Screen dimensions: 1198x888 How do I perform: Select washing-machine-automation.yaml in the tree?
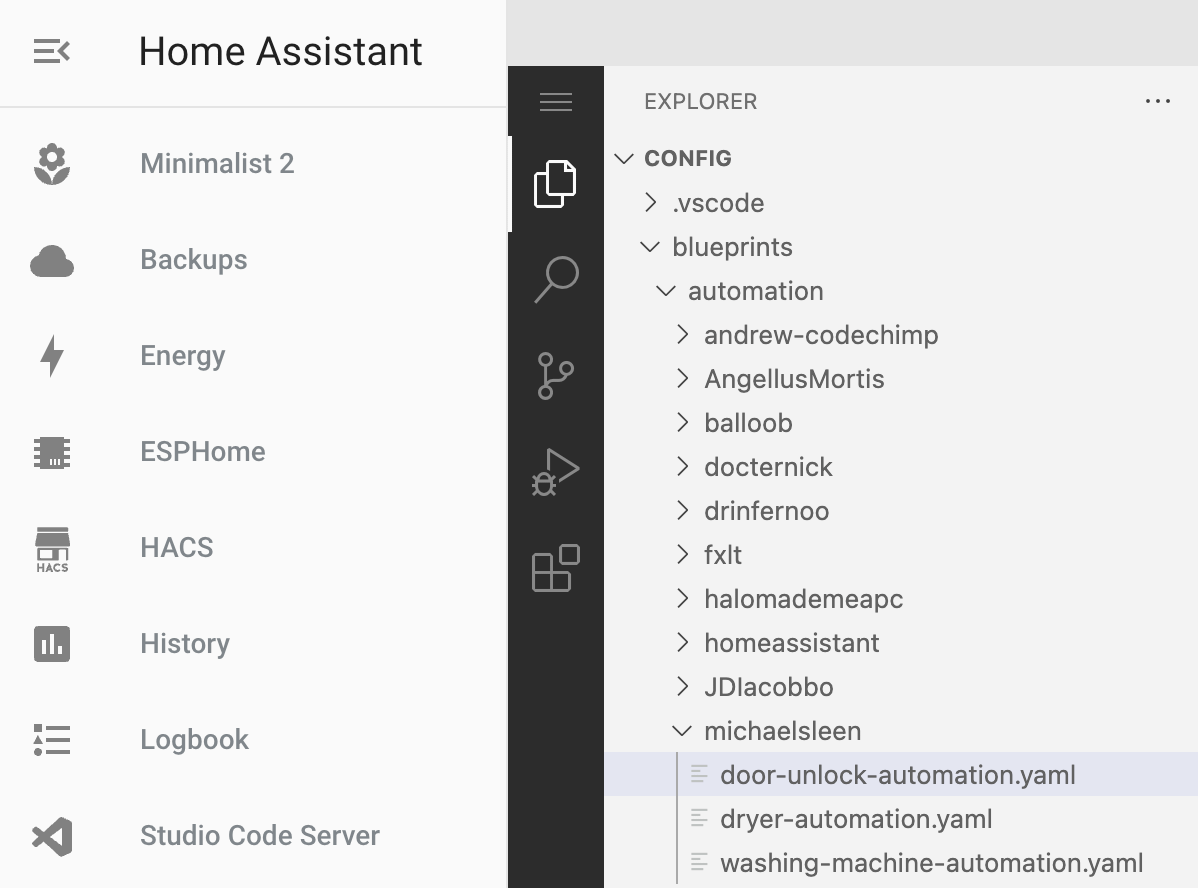pos(931,864)
